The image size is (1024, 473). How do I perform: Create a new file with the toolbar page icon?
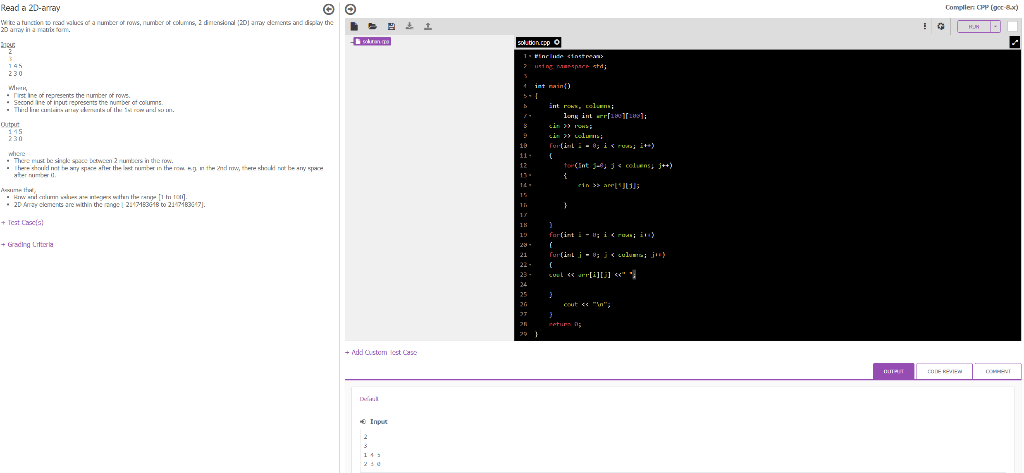tap(354, 27)
